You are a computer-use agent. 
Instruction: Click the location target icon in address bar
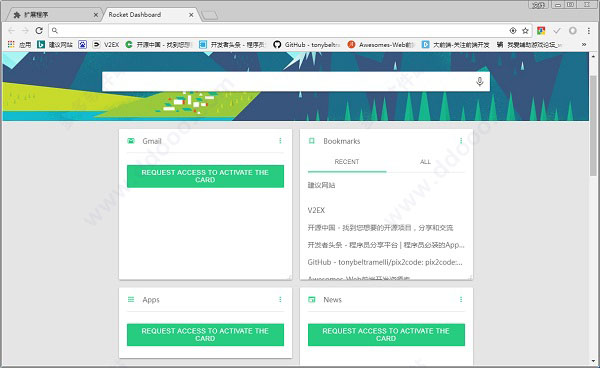tap(513, 31)
